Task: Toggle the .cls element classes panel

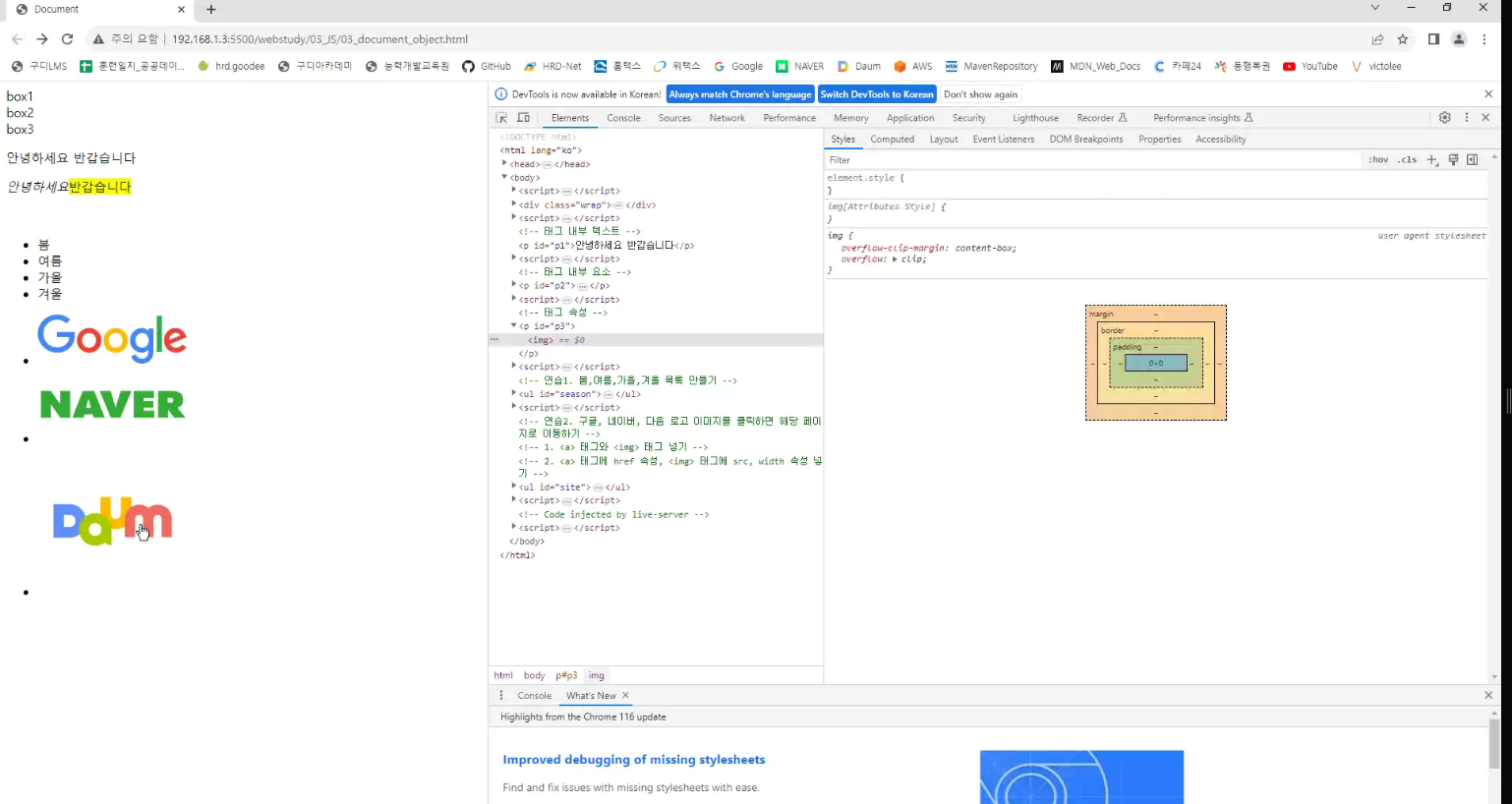Action: tap(1408, 159)
